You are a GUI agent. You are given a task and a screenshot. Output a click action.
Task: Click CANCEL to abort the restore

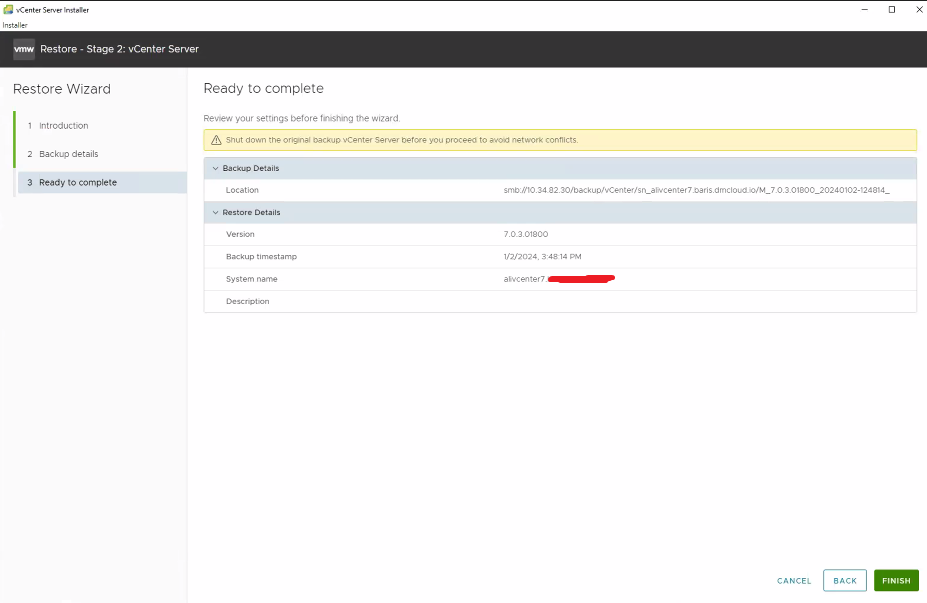pos(794,580)
